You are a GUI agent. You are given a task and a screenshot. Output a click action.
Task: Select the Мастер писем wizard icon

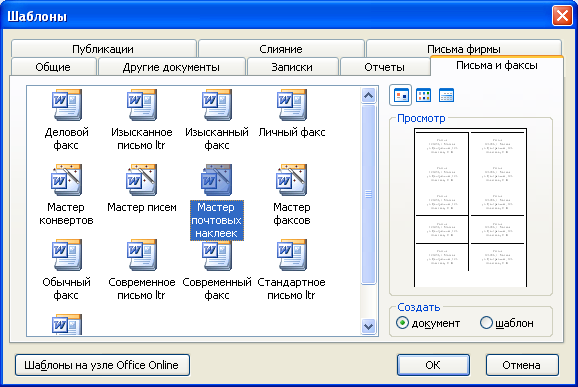point(142,180)
